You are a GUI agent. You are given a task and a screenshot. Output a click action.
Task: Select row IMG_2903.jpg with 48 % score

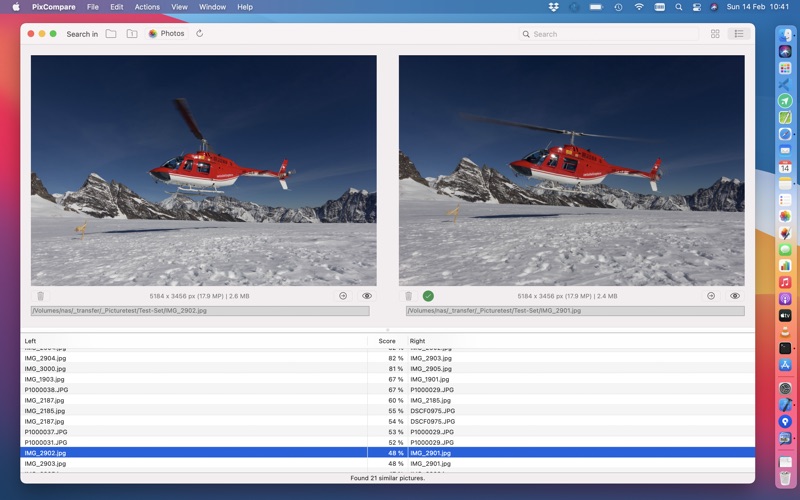point(388,464)
